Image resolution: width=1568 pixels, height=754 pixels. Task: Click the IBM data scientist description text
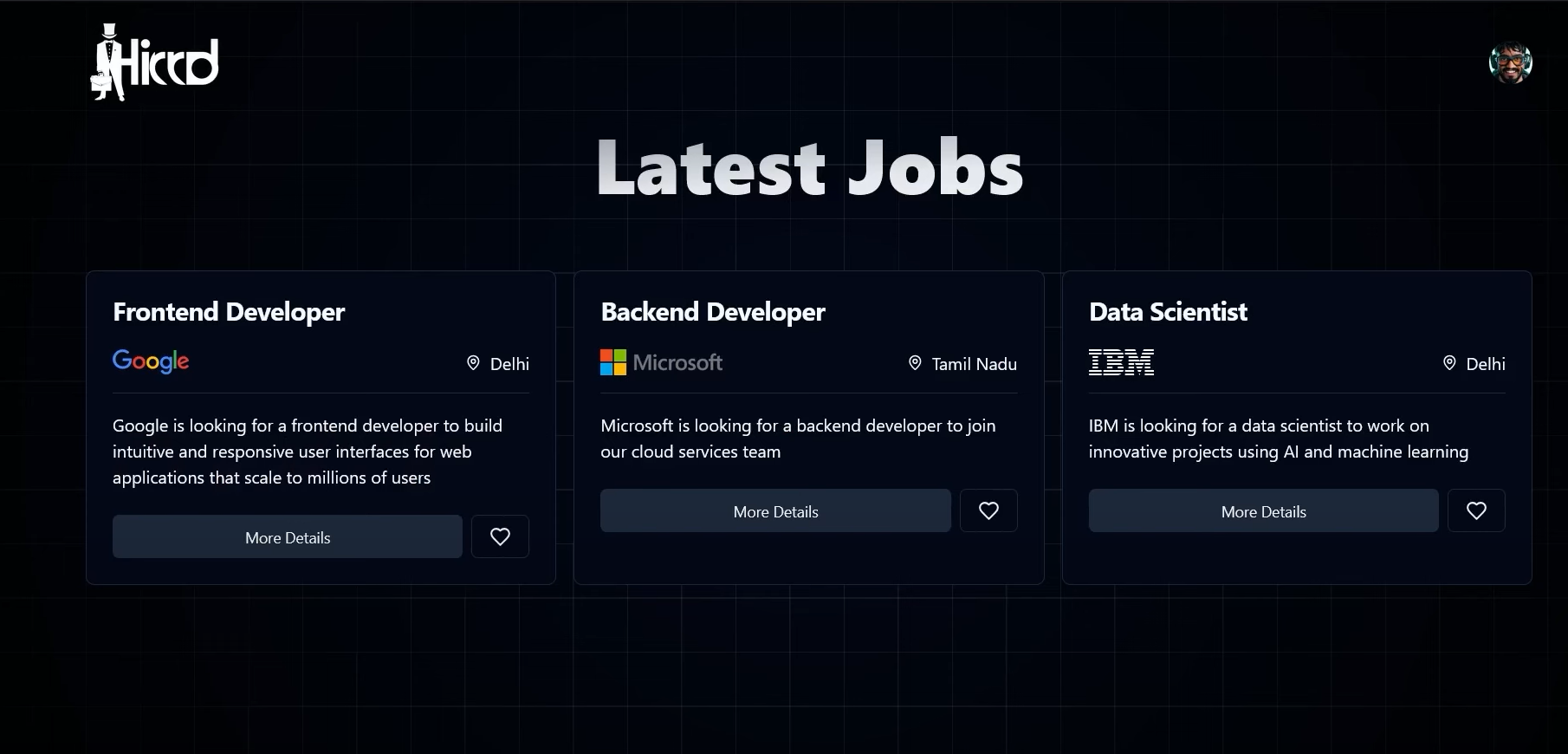tap(1279, 439)
